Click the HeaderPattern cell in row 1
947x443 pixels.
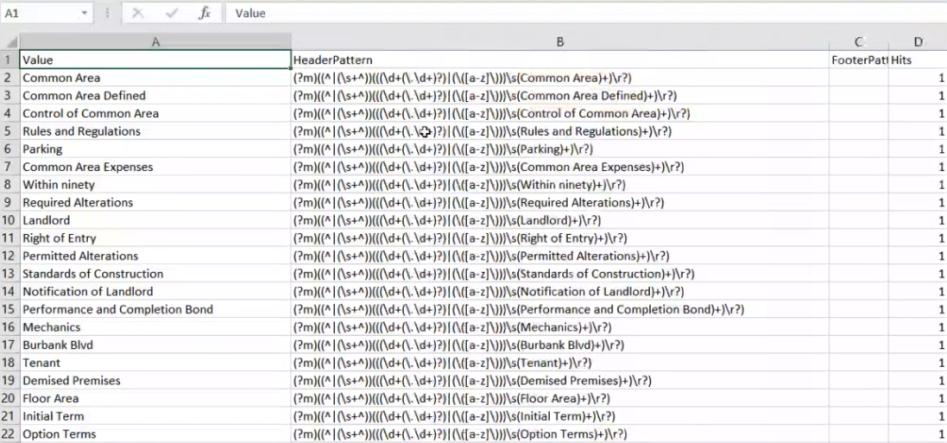coord(559,60)
